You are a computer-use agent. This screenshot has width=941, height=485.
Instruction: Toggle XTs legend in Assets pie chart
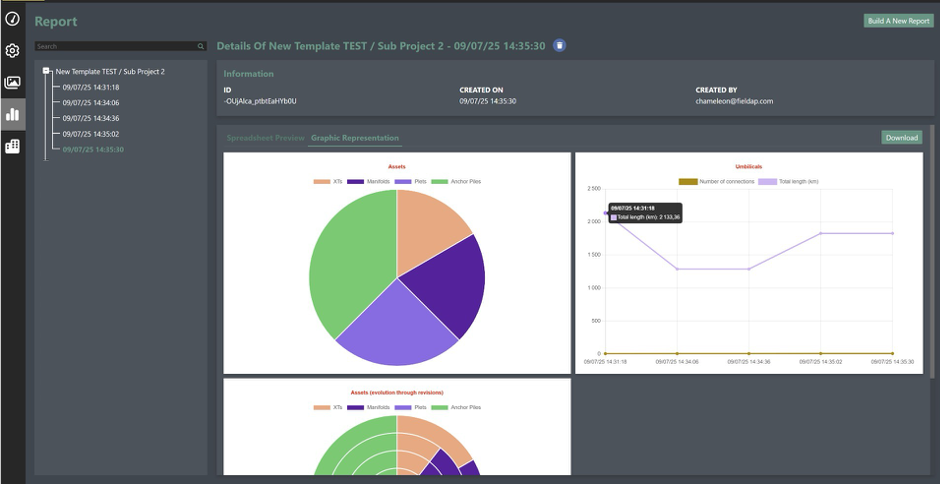click(x=329, y=181)
